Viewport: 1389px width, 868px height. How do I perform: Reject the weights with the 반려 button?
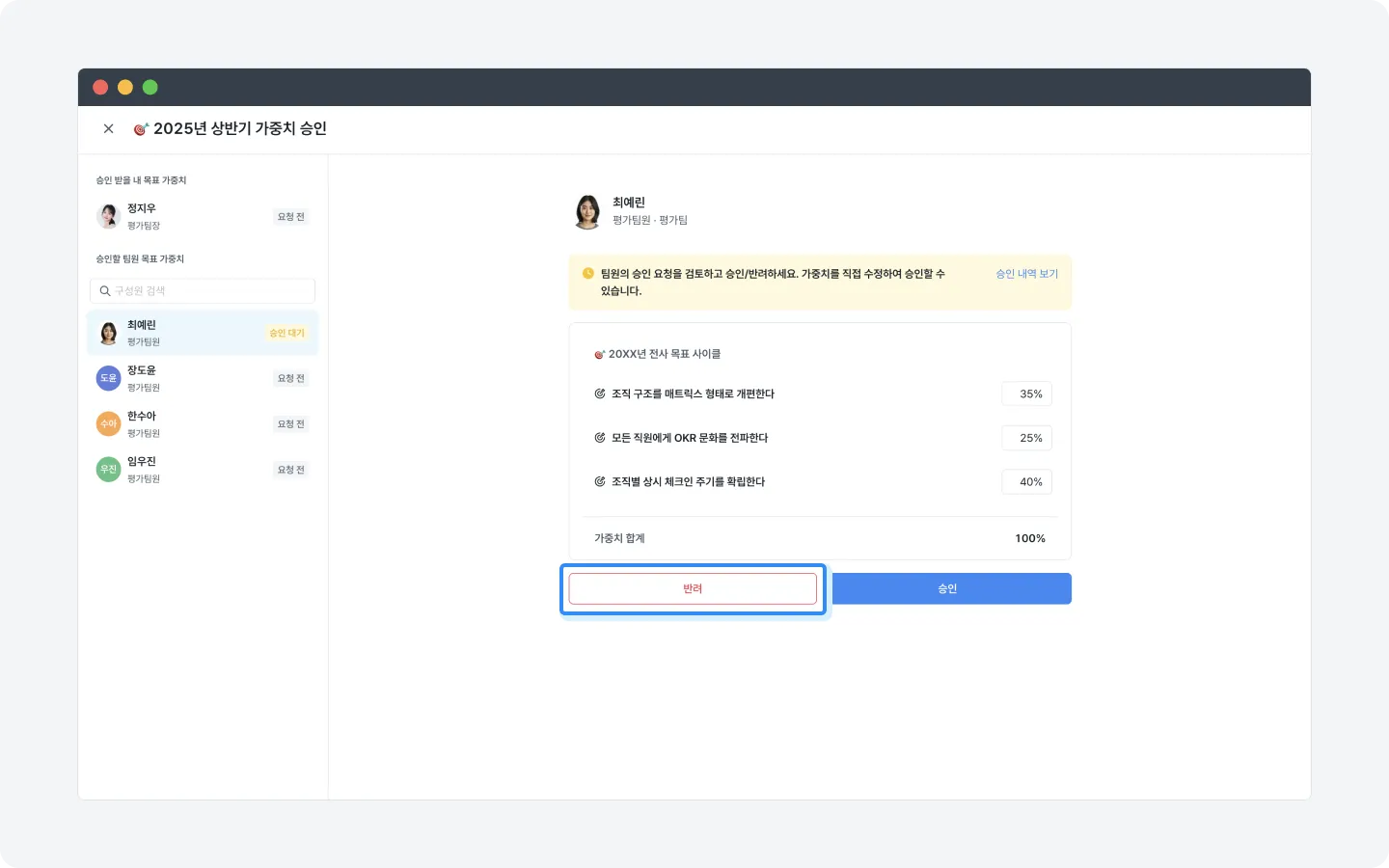pos(693,588)
